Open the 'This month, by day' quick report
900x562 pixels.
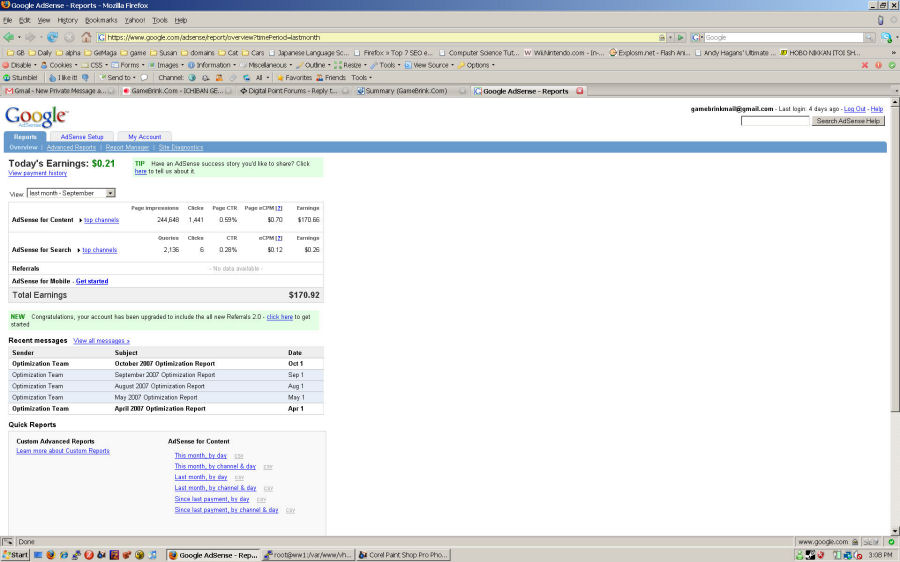tap(200, 455)
